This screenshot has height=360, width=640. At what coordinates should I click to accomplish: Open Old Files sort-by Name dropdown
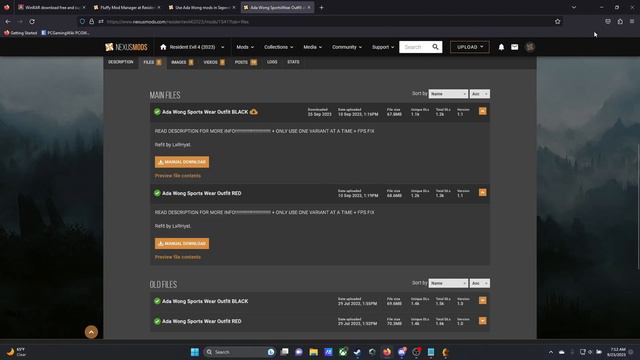click(x=448, y=283)
